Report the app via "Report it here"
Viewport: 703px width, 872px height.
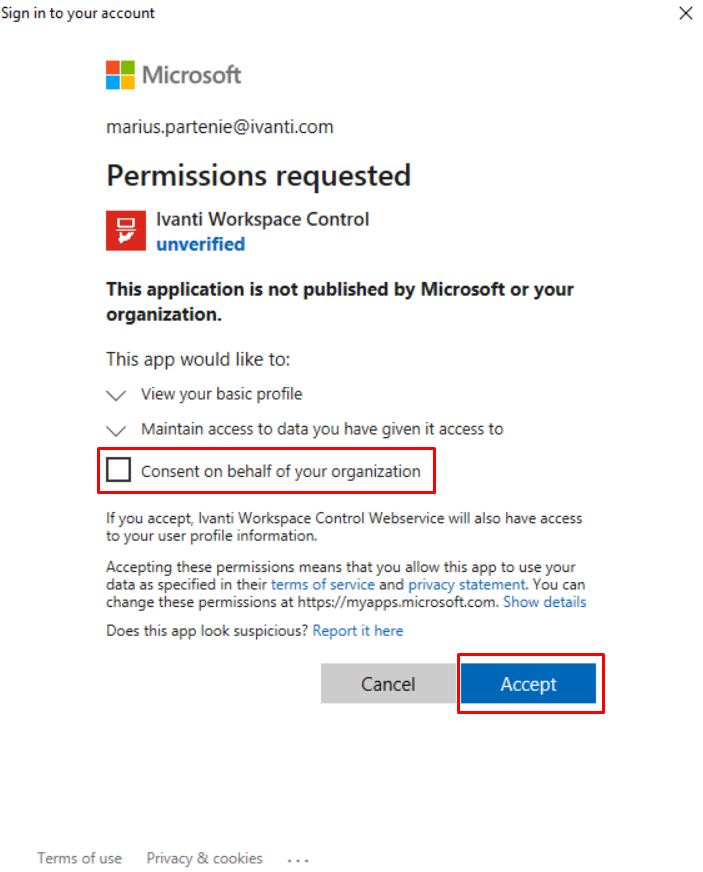(x=358, y=631)
